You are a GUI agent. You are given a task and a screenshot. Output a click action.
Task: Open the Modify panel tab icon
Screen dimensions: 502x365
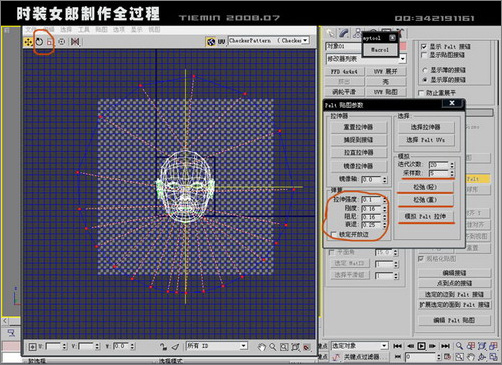344,33
